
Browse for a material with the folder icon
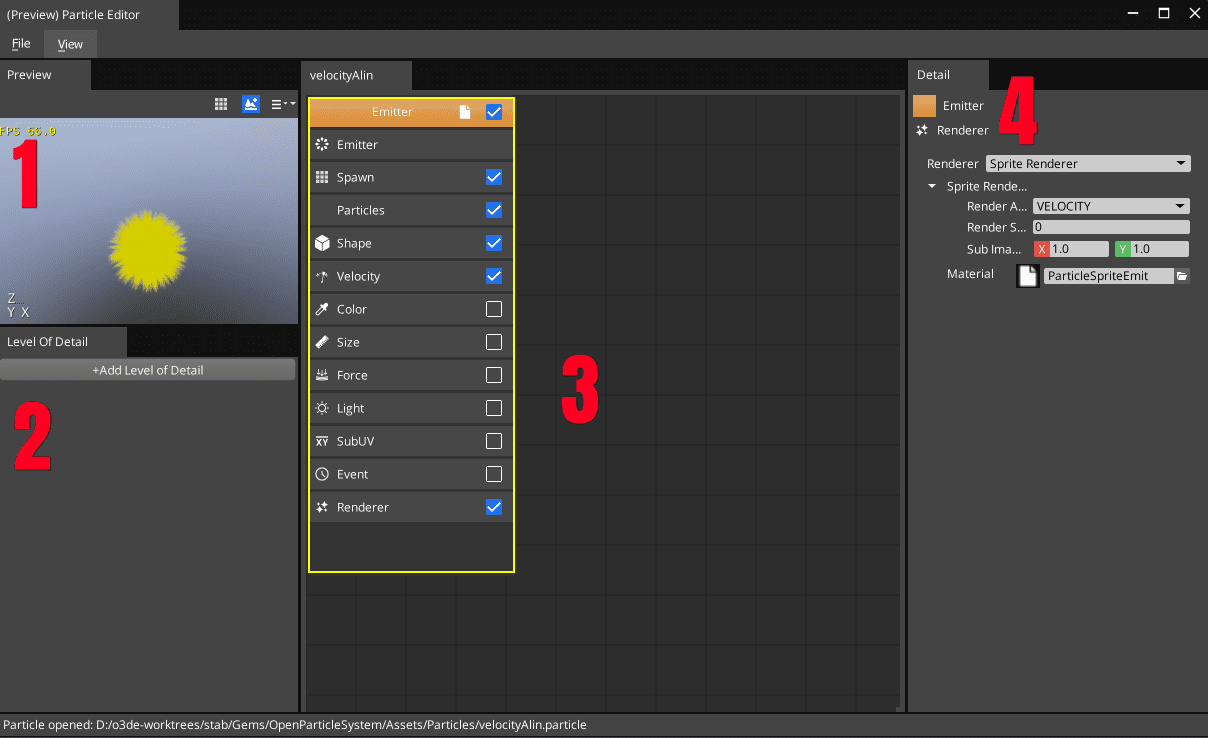pos(1182,276)
